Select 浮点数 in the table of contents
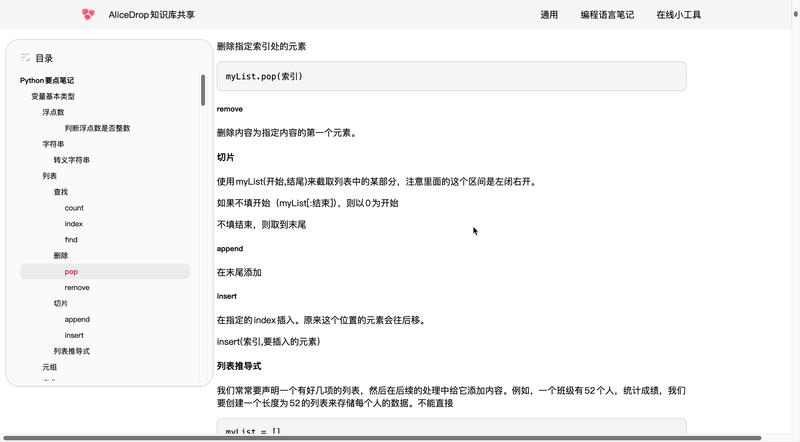 [53, 112]
